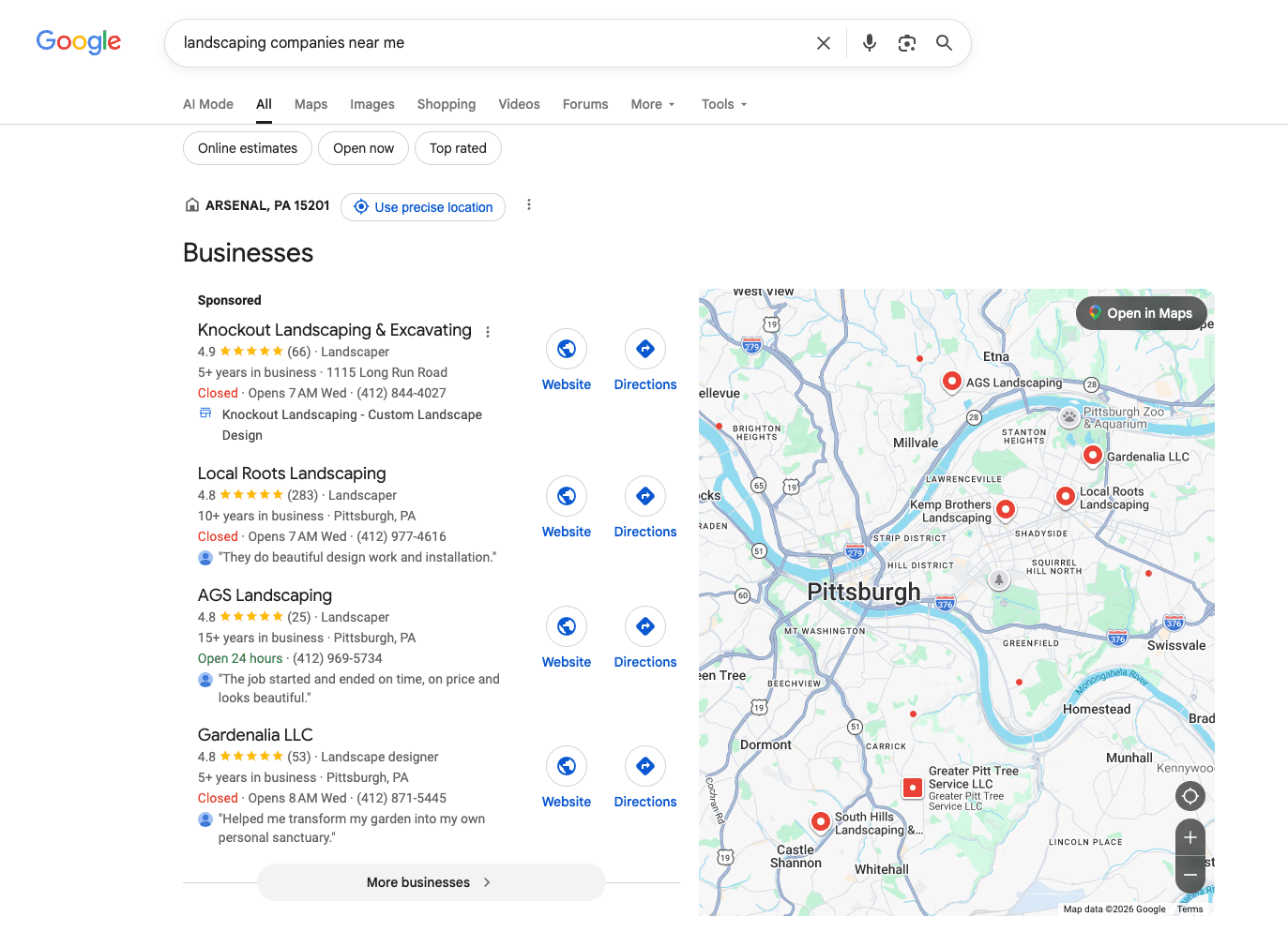Open location options three-dot menu
Image resolution: width=1288 pixels, height=947 pixels.
[529, 204]
